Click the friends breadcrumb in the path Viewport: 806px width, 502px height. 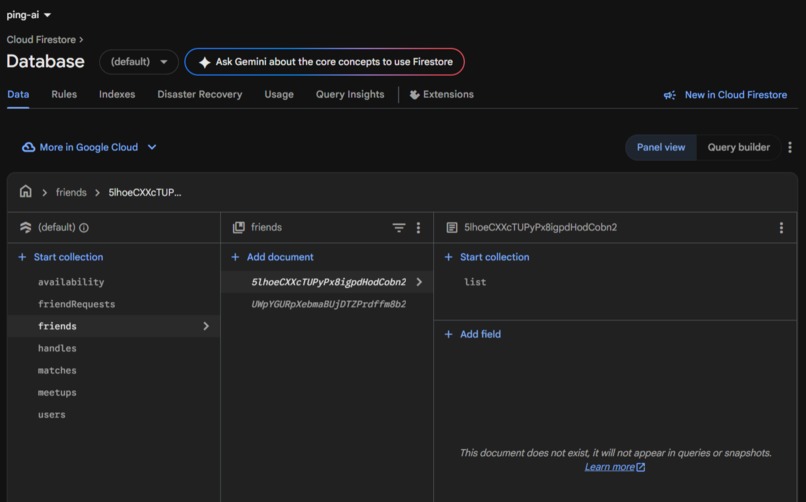71,192
